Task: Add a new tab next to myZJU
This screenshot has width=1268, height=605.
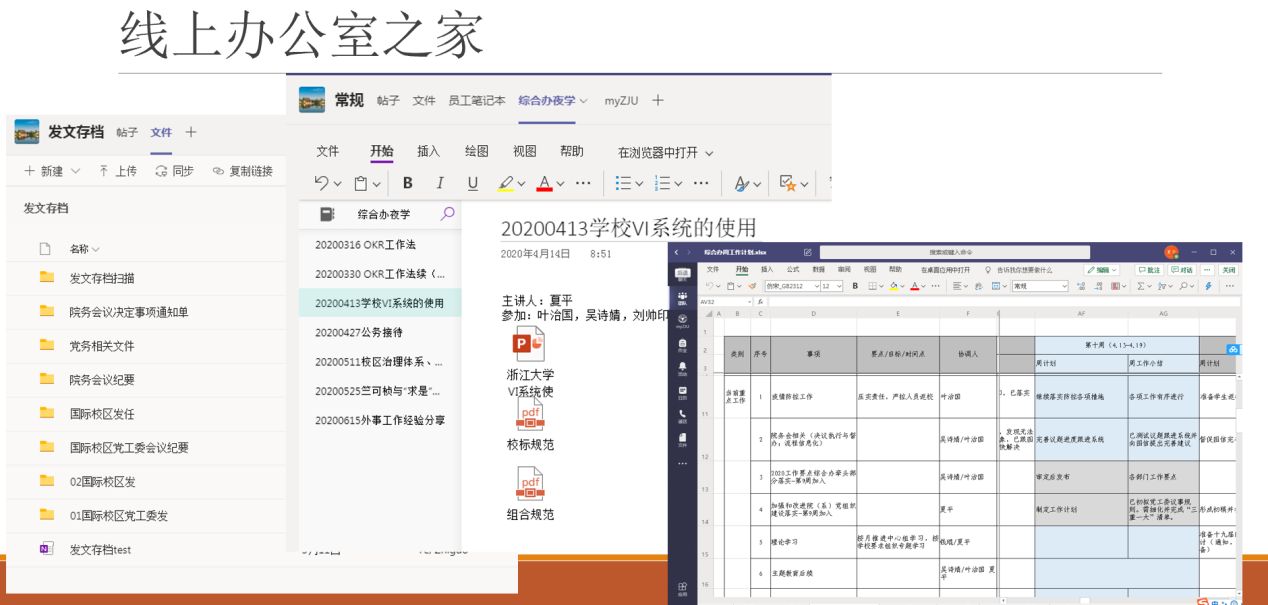Action: [658, 100]
